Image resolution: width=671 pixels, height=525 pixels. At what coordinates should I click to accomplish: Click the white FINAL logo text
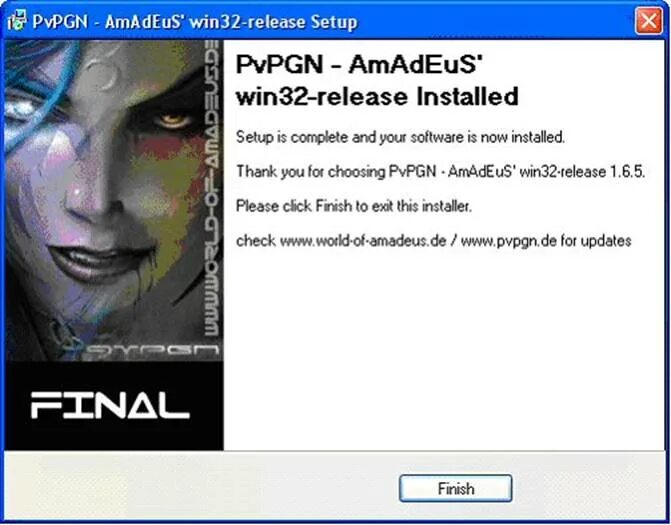pos(110,406)
